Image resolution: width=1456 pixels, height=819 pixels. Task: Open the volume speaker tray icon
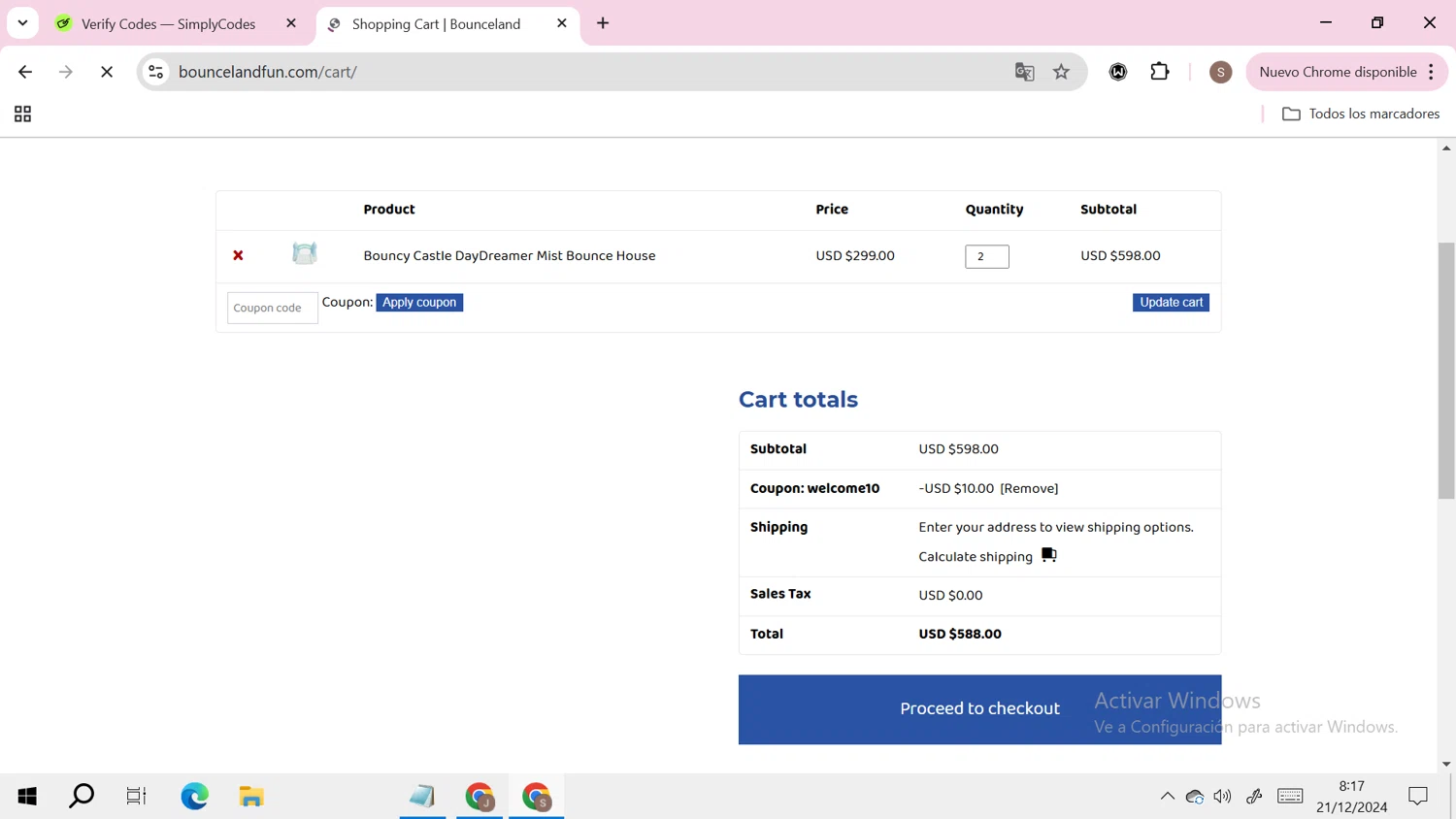[1223, 797]
